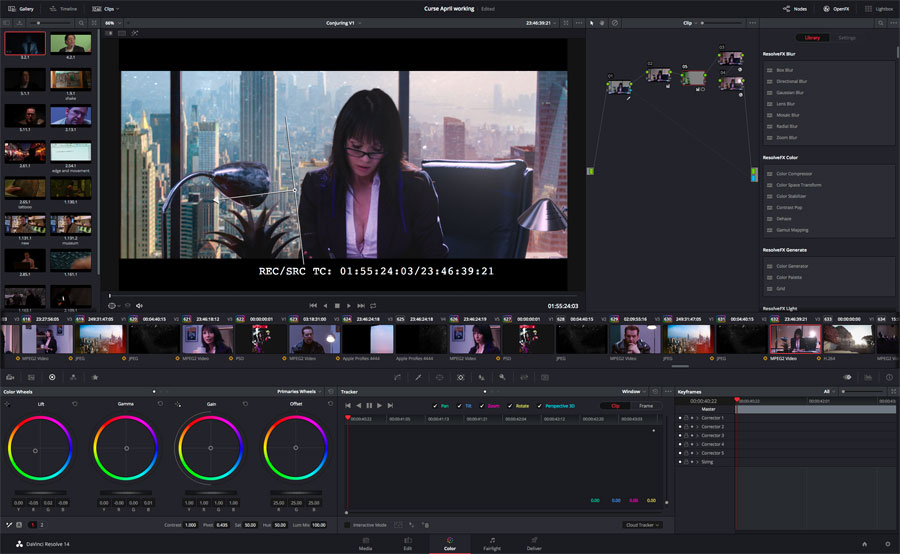Switch to the Media page
The image size is (900, 554).
point(365,544)
